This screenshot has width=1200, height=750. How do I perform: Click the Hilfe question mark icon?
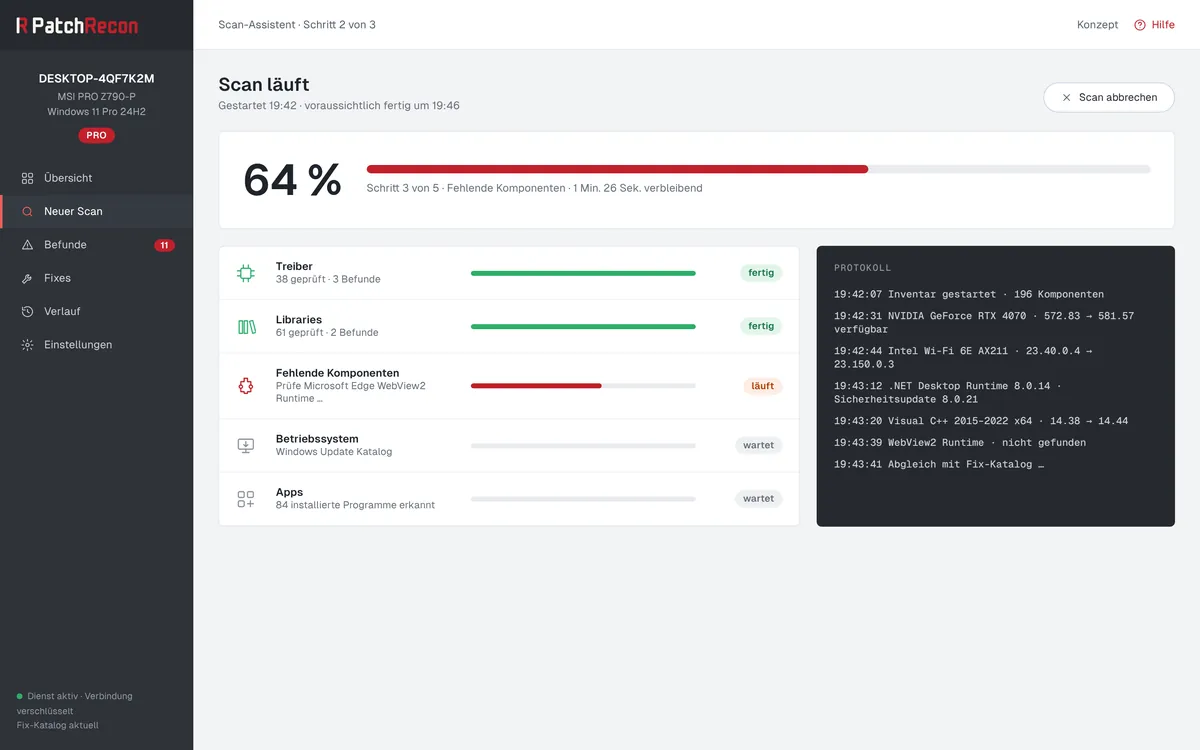tap(1139, 25)
